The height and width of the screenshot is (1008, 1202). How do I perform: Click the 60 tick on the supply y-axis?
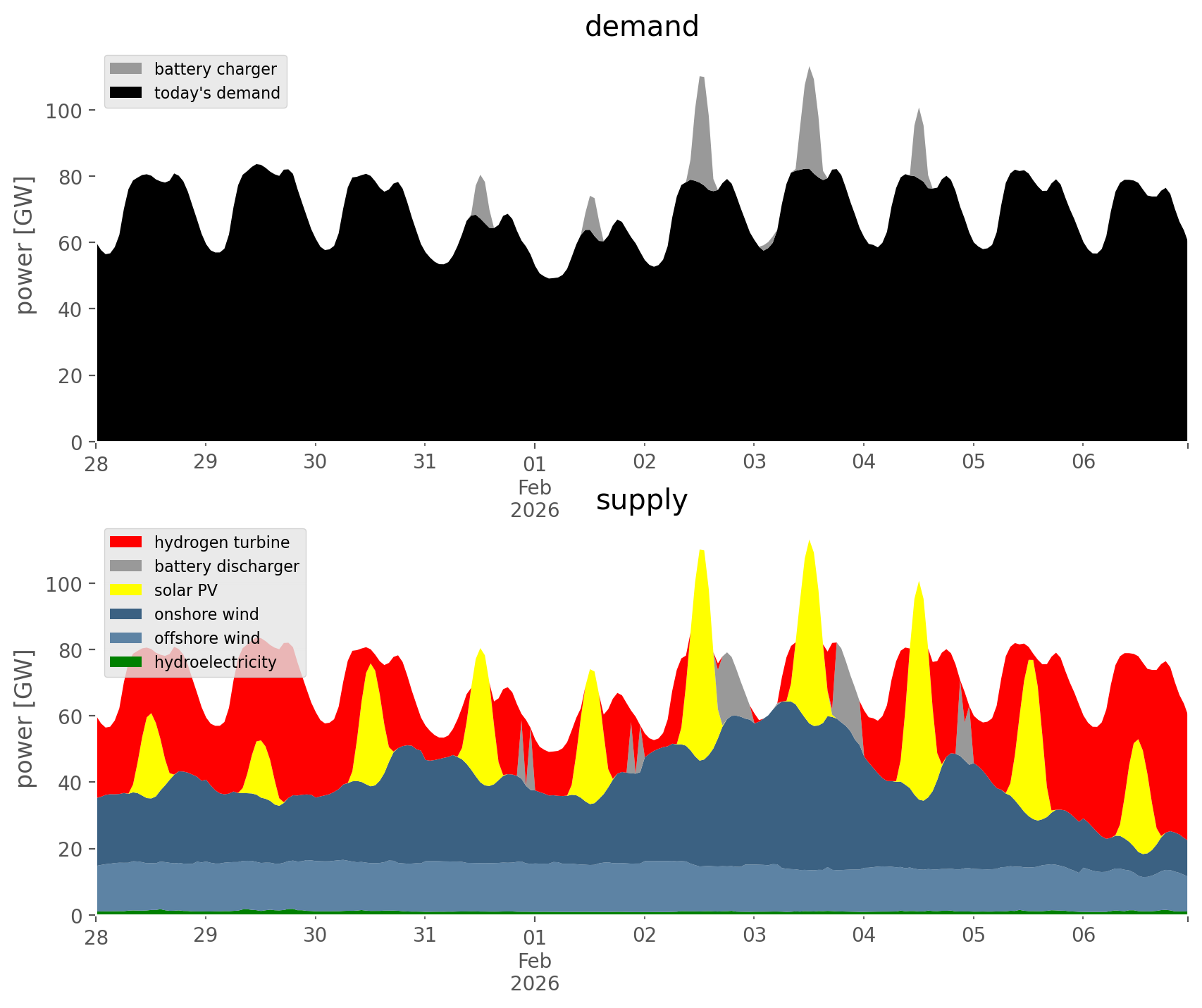coord(70,716)
